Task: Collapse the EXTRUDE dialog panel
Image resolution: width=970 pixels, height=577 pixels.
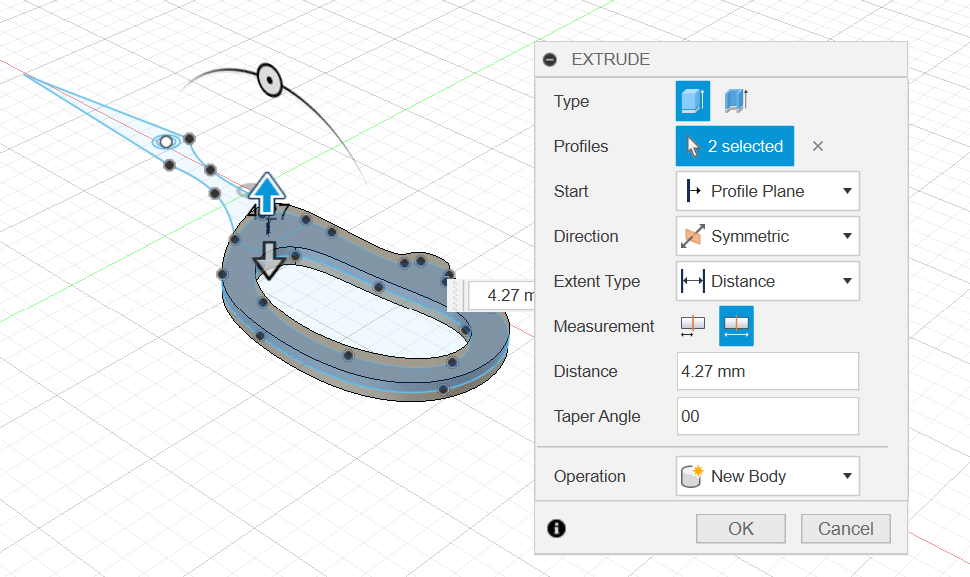Action: [x=549, y=59]
